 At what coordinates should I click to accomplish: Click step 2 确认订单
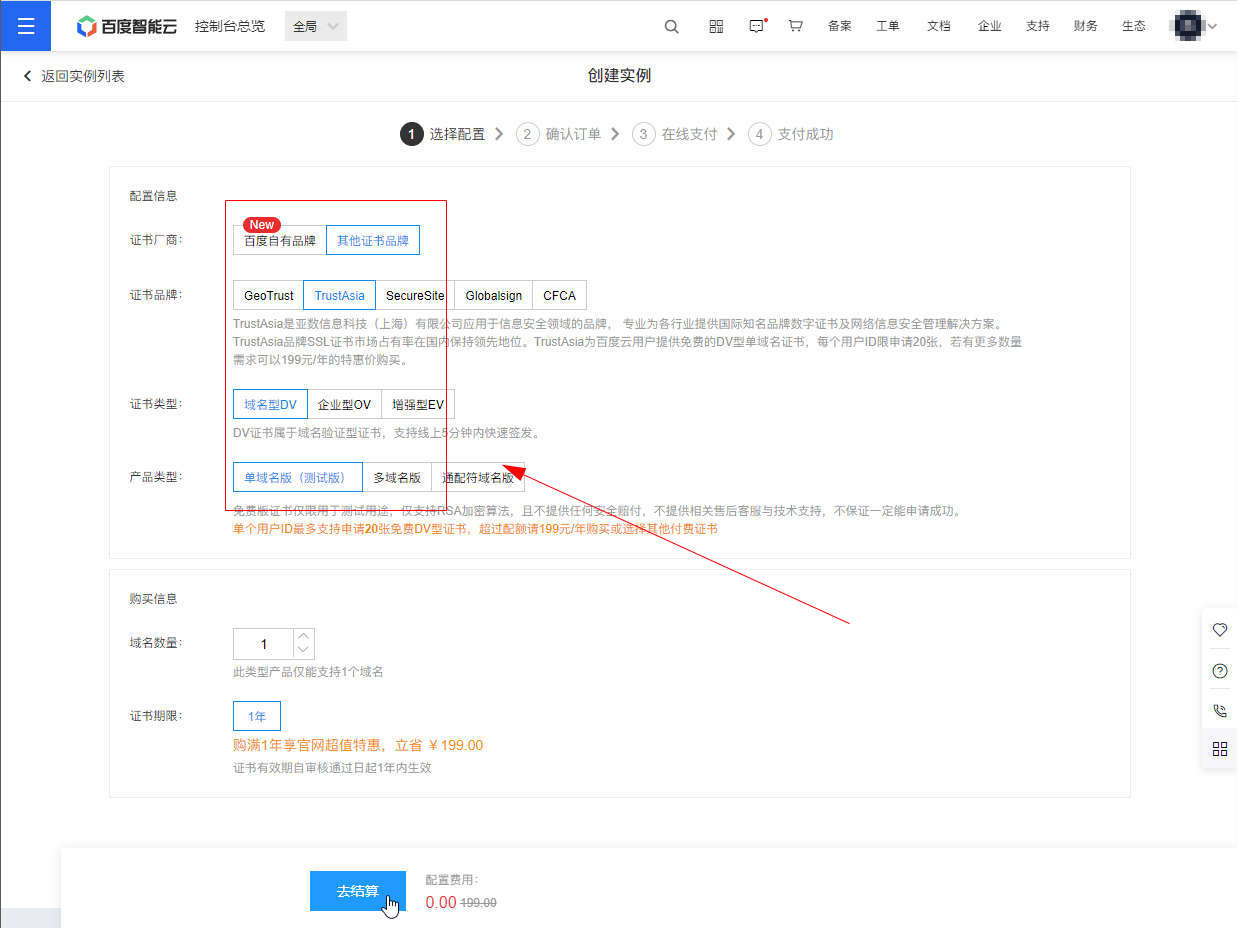559,134
